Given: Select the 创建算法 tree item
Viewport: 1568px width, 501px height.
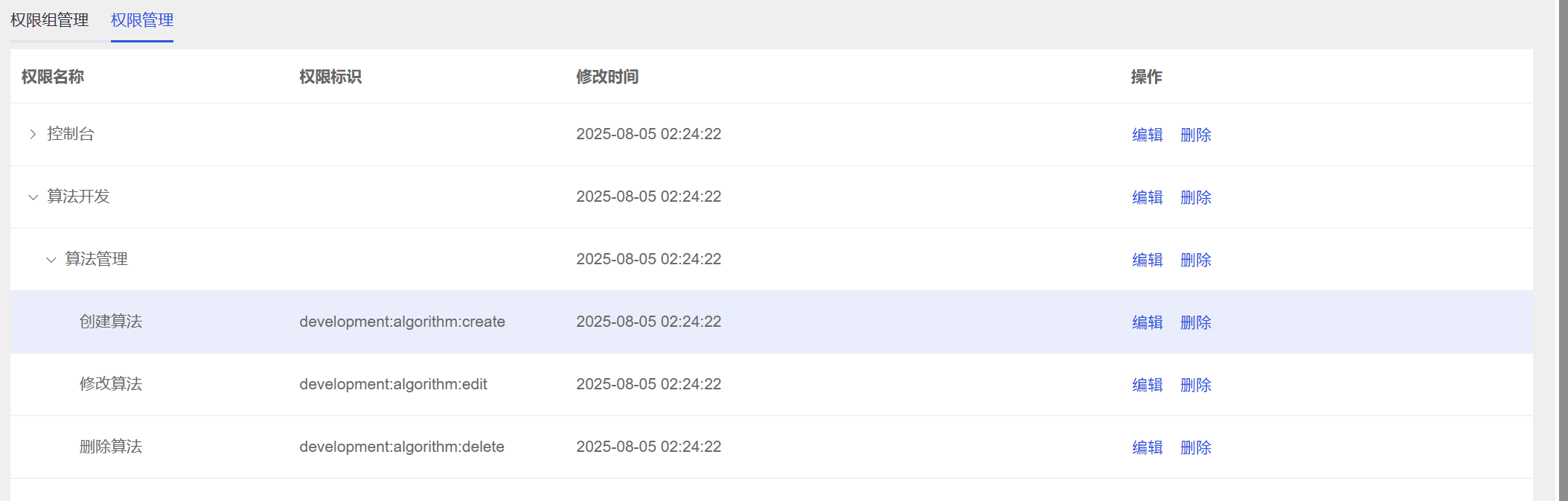Looking at the screenshot, I should [111, 322].
